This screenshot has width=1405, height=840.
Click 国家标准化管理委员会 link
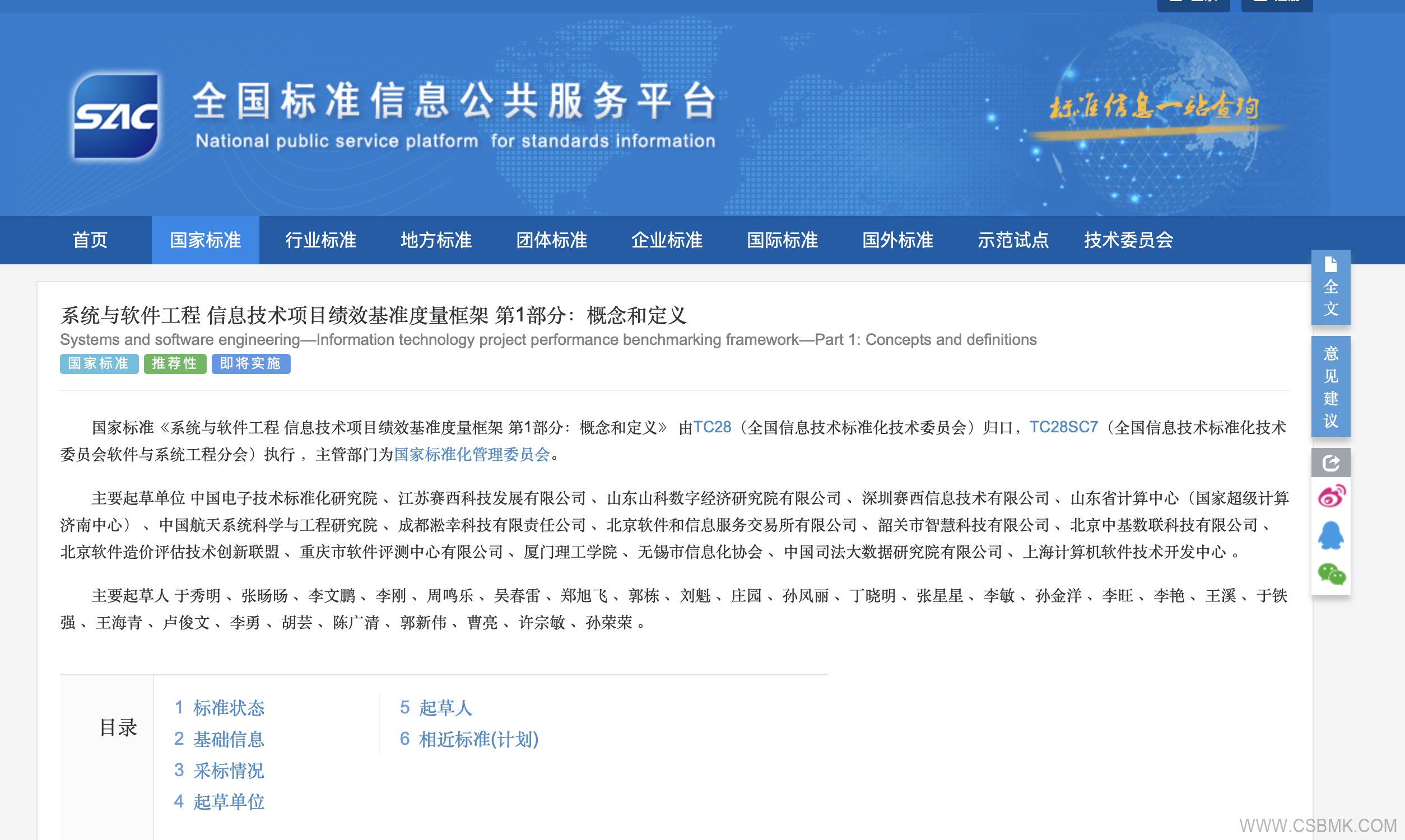[x=472, y=454]
